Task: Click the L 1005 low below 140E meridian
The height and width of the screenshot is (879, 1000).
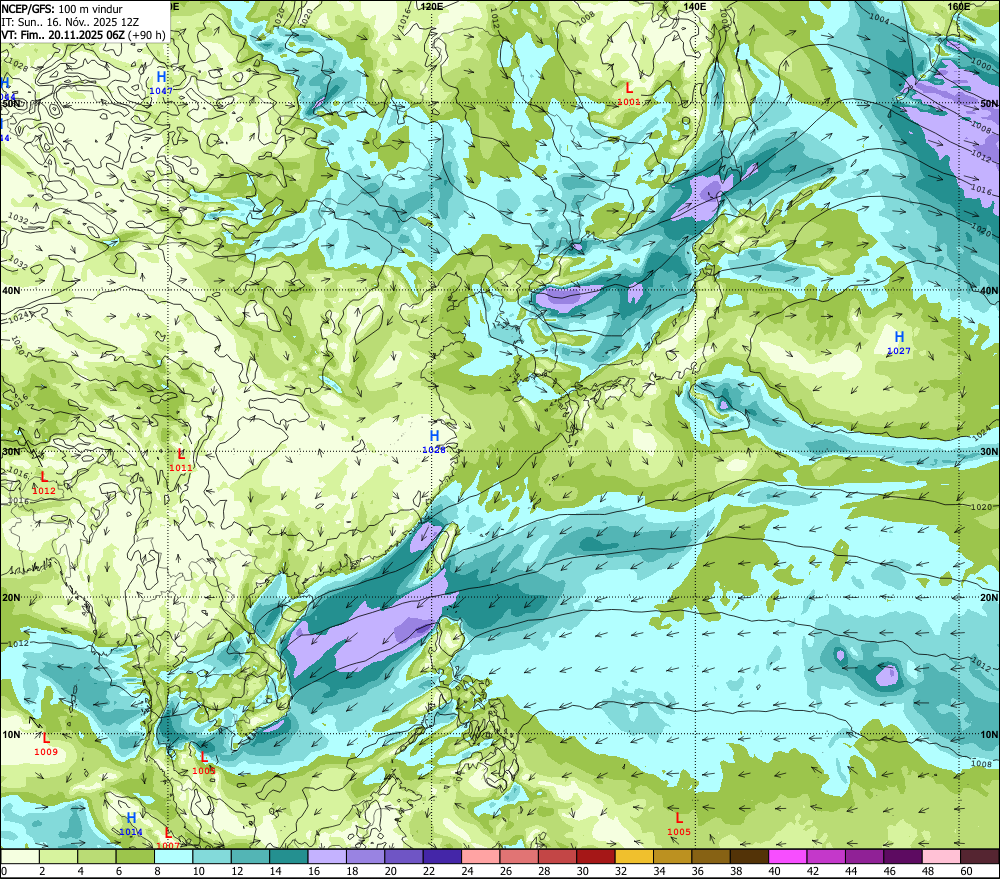Action: click(x=679, y=824)
